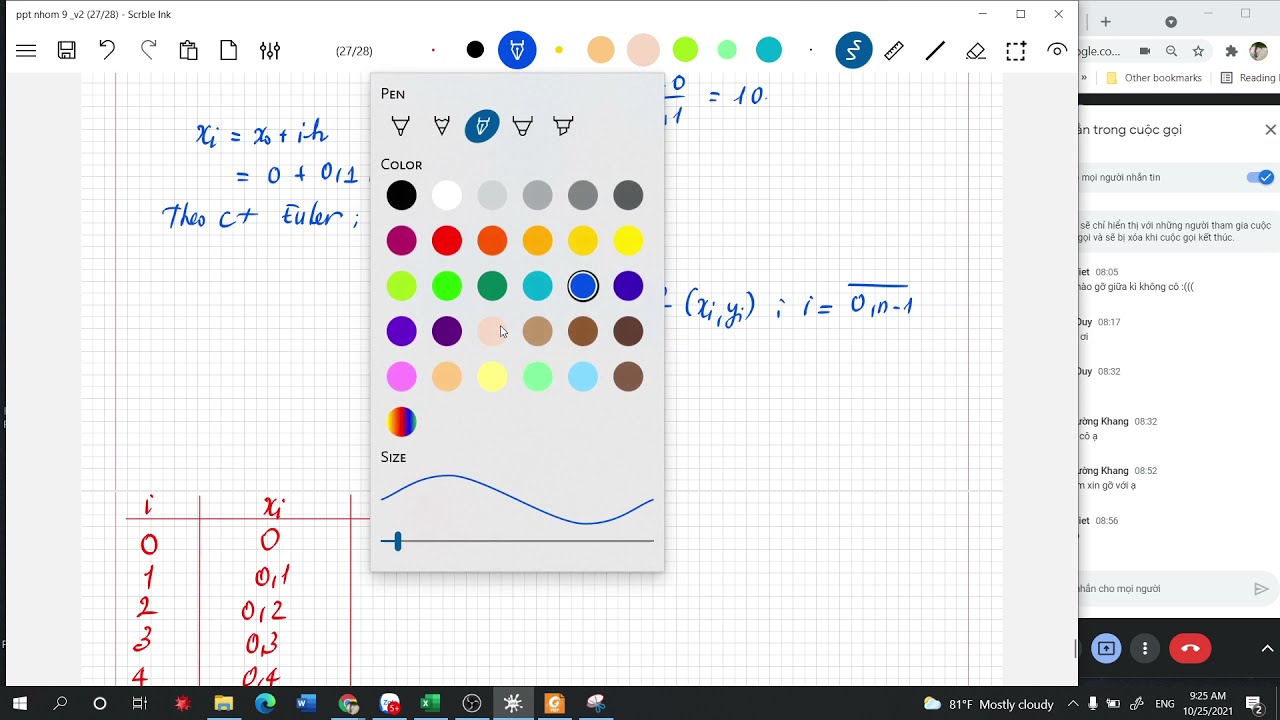The width and height of the screenshot is (1280, 720).
Task: Pick the pink swatch in Color palette
Action: tap(401, 377)
